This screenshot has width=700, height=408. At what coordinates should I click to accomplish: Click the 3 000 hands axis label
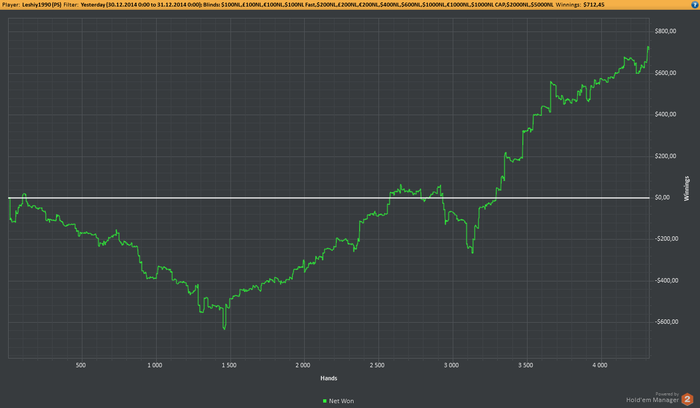tap(451, 365)
